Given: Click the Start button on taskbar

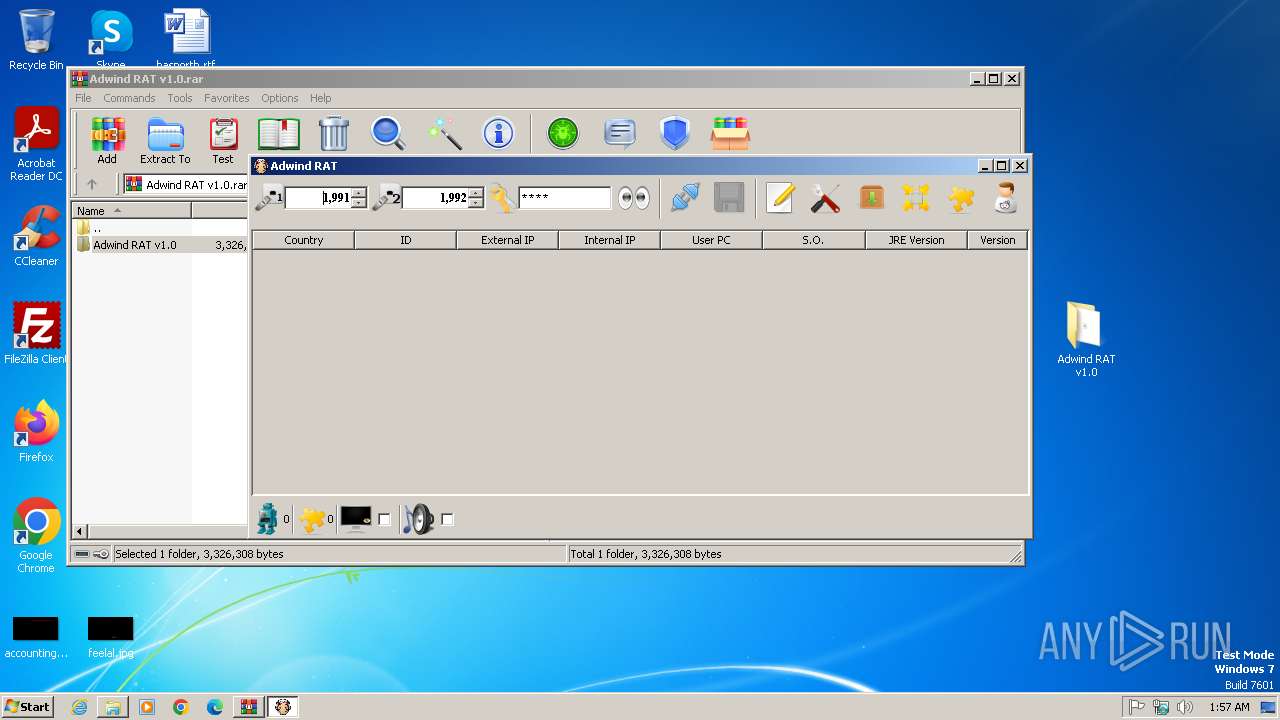Looking at the screenshot, I should (x=27, y=707).
